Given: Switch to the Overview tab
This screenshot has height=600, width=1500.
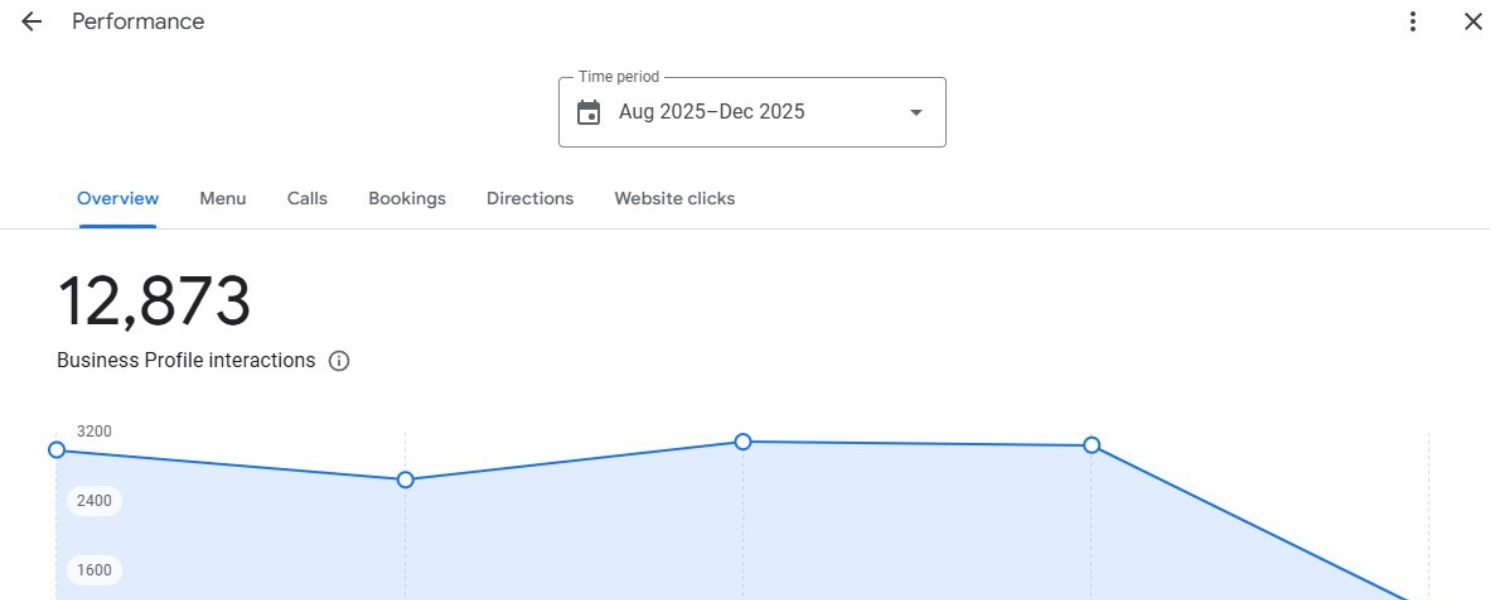Looking at the screenshot, I should (118, 198).
